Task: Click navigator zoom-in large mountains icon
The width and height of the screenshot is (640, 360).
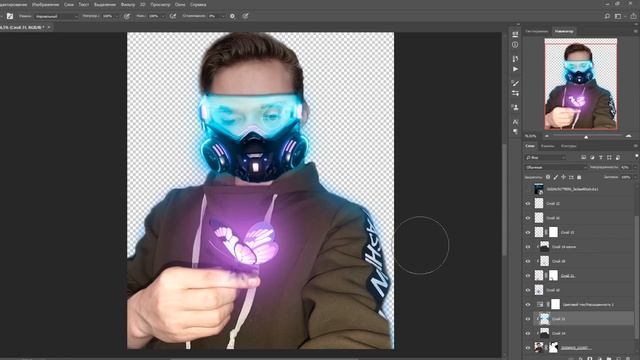Action: click(x=628, y=136)
